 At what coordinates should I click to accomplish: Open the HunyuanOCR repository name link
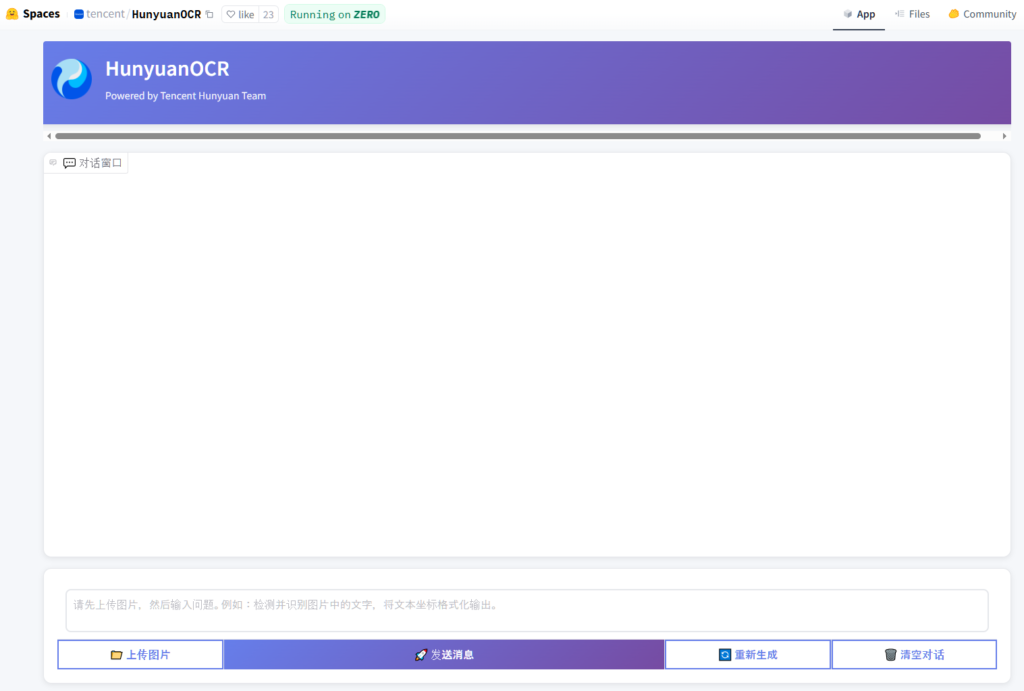click(x=166, y=14)
